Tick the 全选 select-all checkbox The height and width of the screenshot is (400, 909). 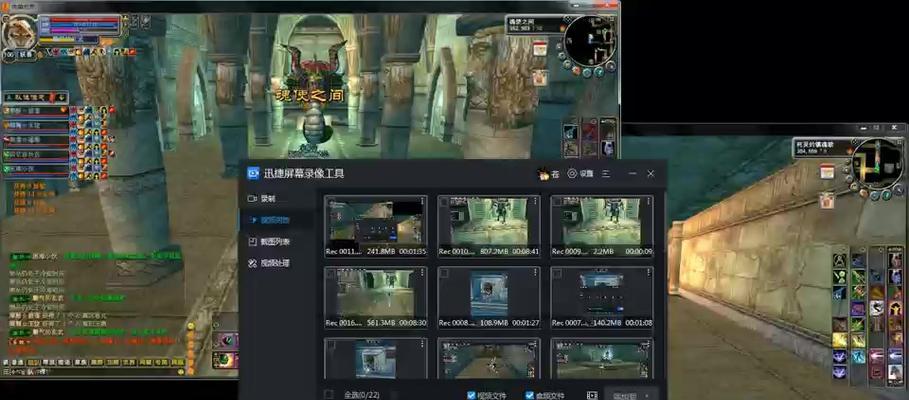329,395
